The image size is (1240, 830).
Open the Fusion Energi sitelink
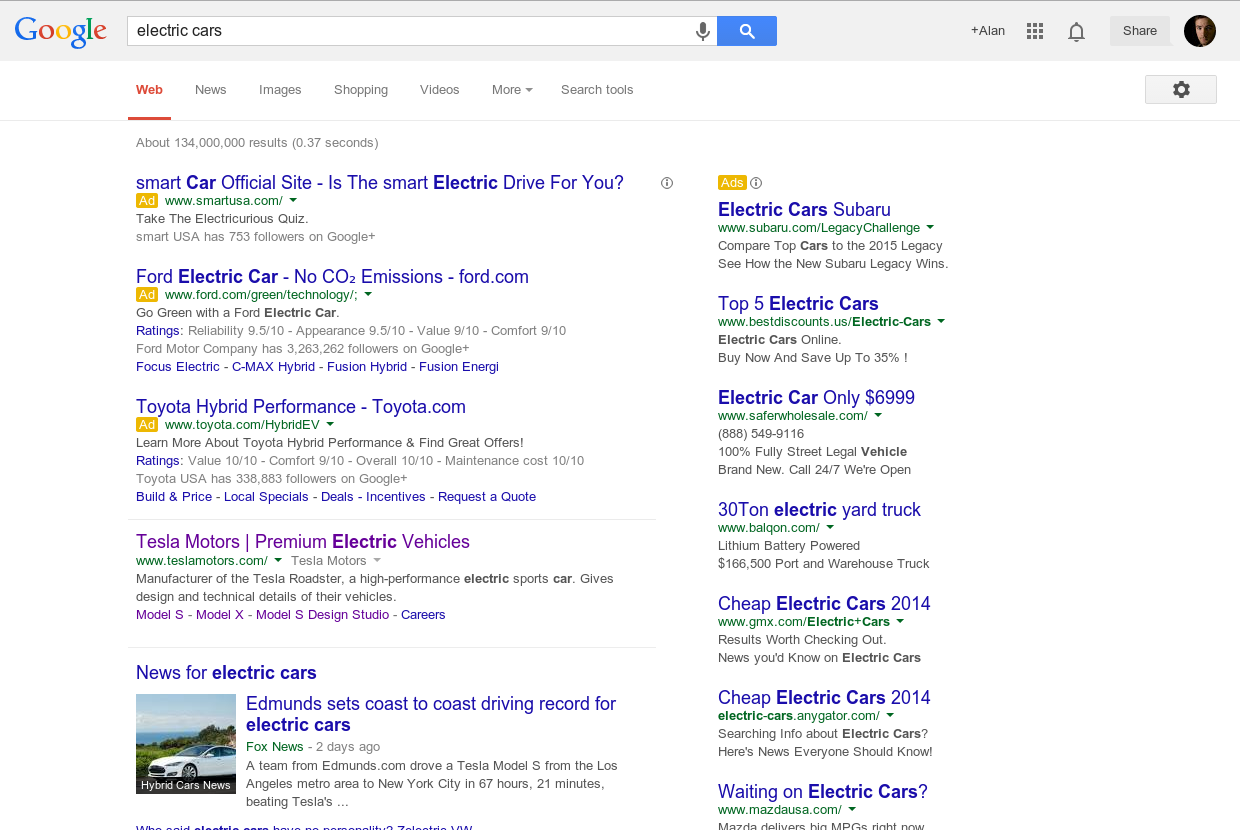click(459, 367)
